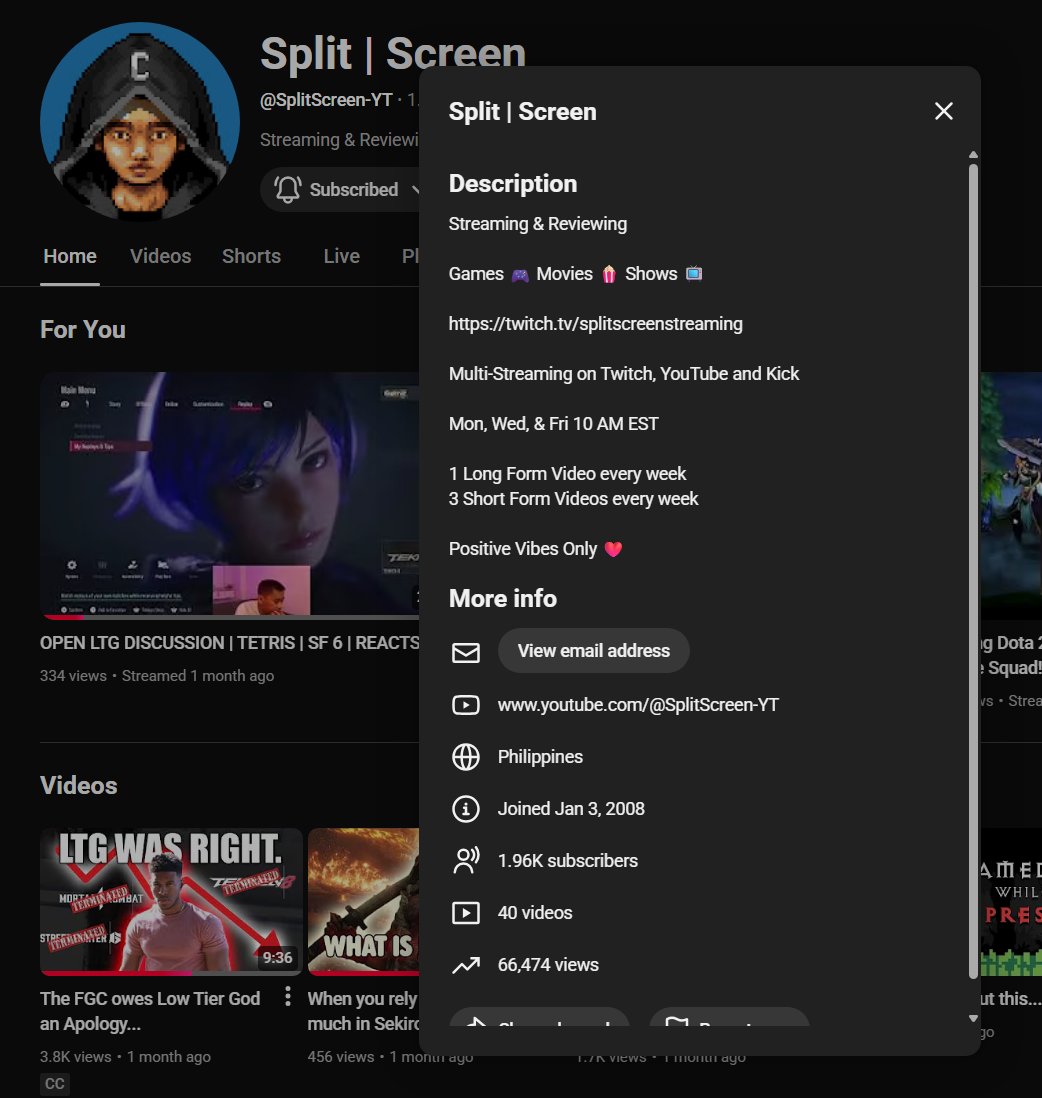Click the 9:36 duration badge
Viewport: 1042px width, 1098px height.
pos(277,957)
